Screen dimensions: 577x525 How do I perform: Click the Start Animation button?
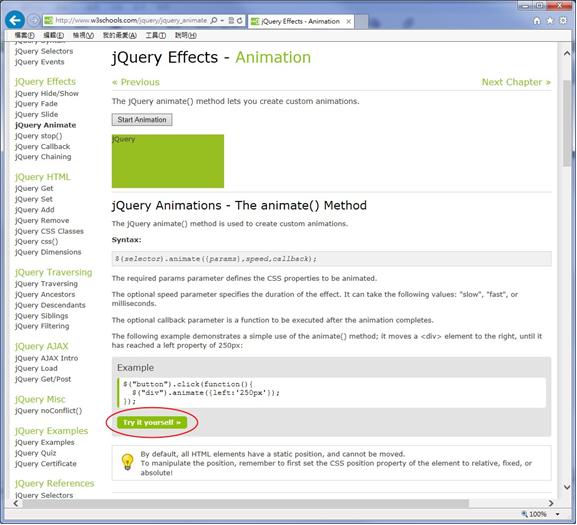click(x=142, y=120)
